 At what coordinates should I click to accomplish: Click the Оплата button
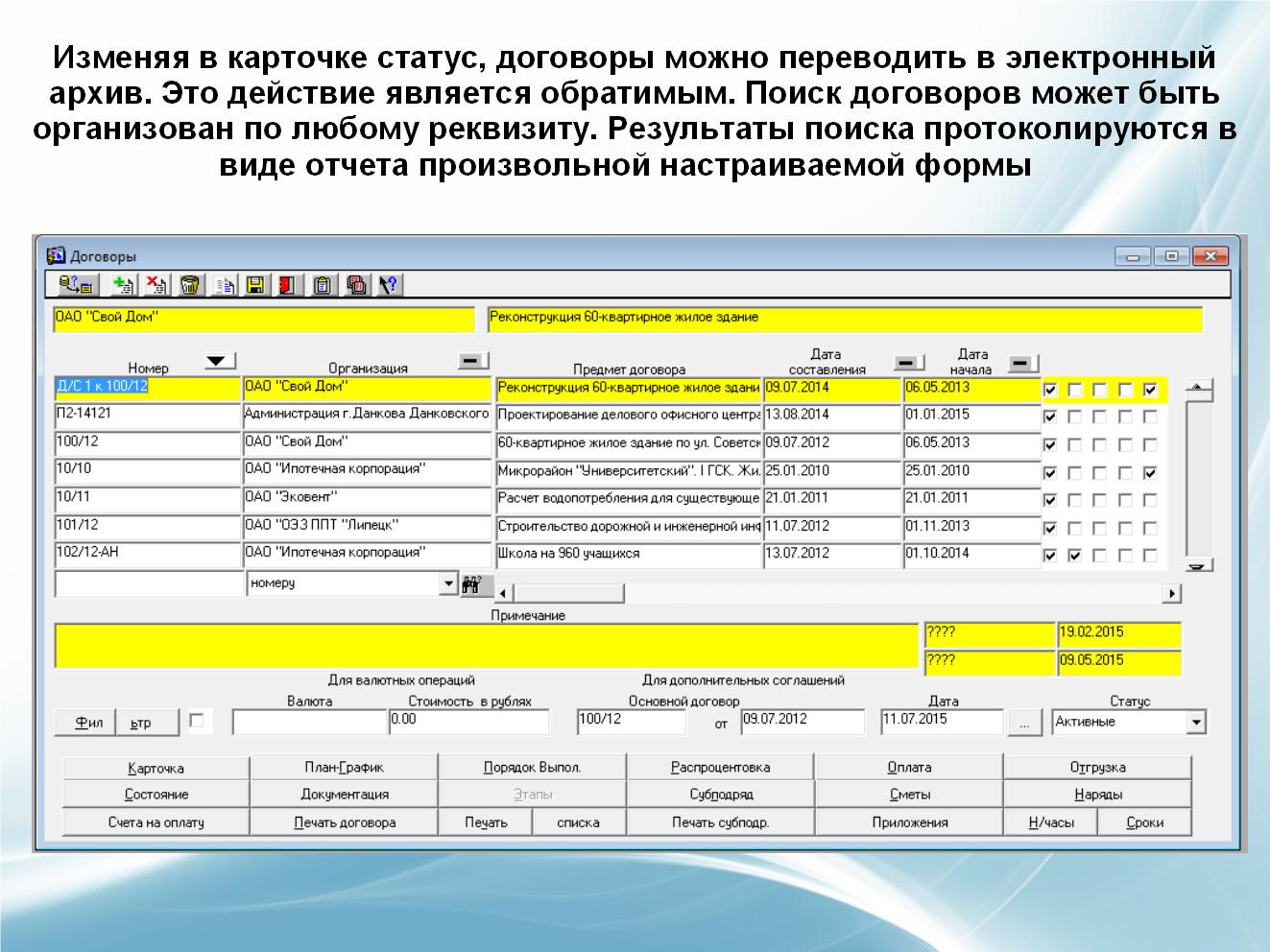point(909,768)
